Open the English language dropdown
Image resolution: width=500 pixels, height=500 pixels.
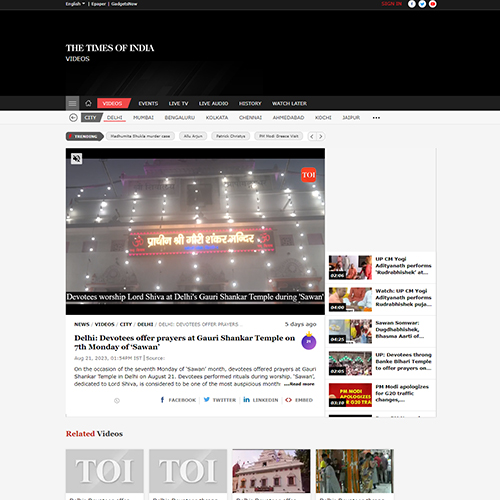click(75, 4)
